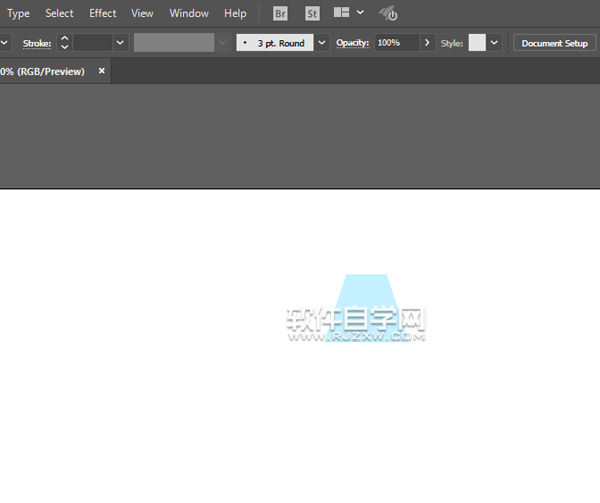The image size is (600, 503).
Task: Close the RGB/Preview document tab
Action: point(101,71)
